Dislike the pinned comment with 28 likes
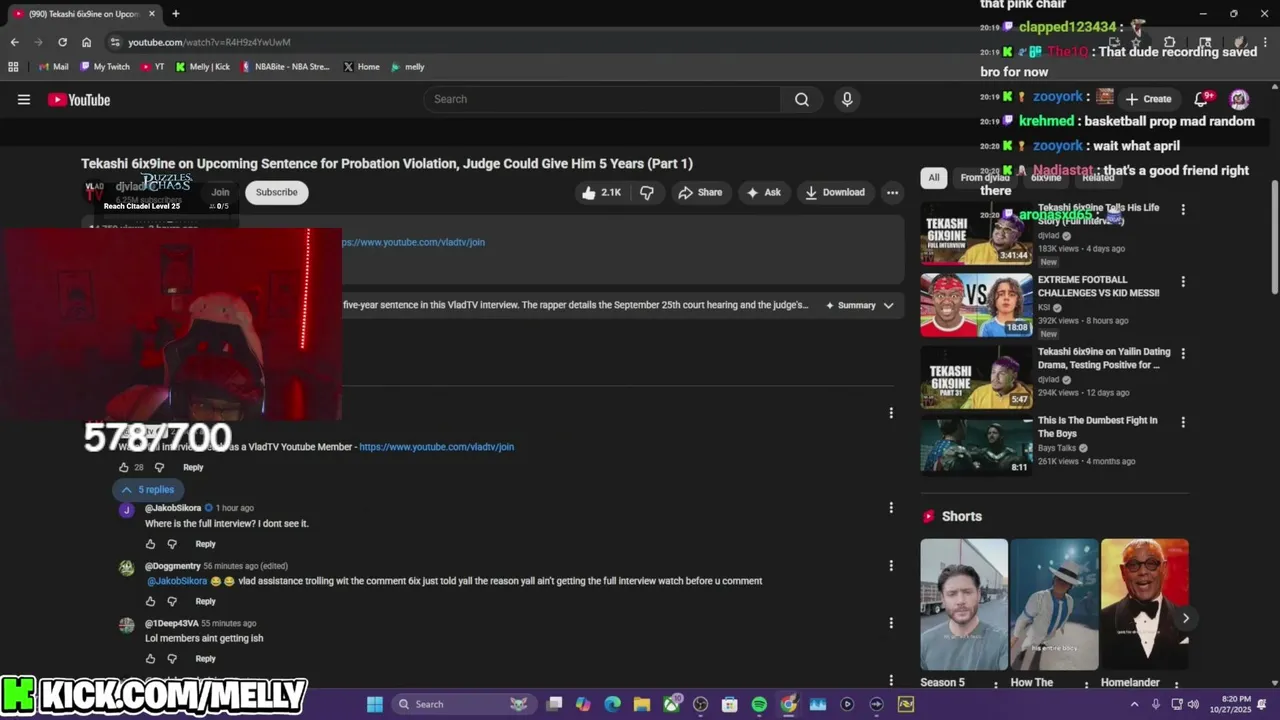Image resolution: width=1280 pixels, height=720 pixels. (159, 467)
